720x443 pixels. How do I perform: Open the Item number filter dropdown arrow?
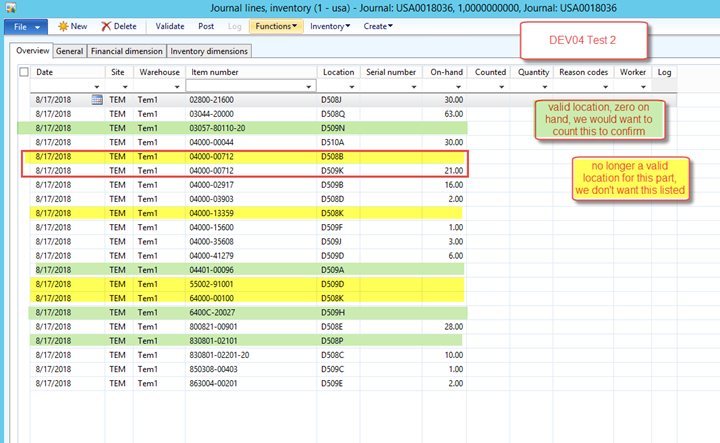pyautogui.click(x=309, y=87)
